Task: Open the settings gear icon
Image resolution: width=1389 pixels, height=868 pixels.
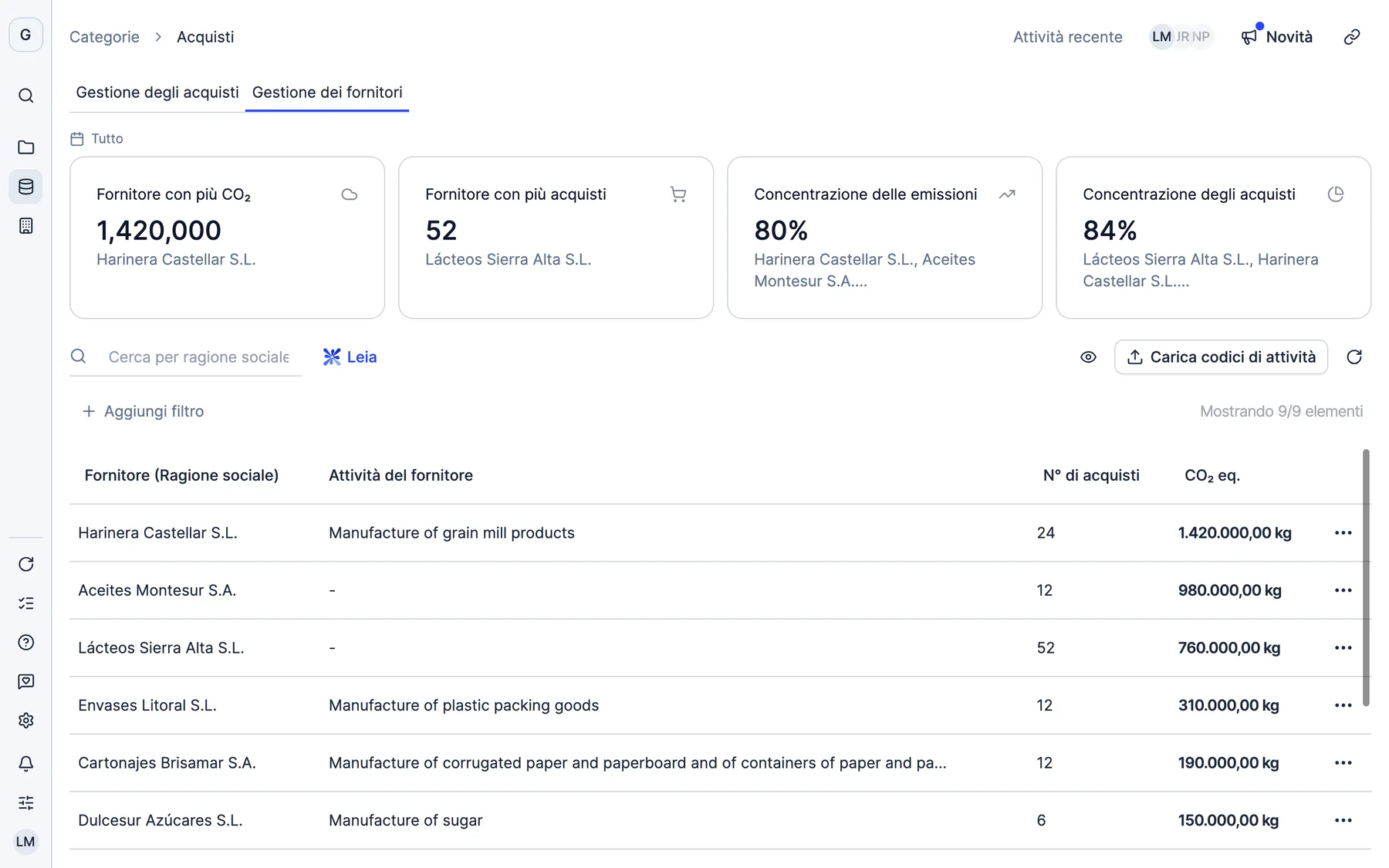Action: pyautogui.click(x=25, y=721)
